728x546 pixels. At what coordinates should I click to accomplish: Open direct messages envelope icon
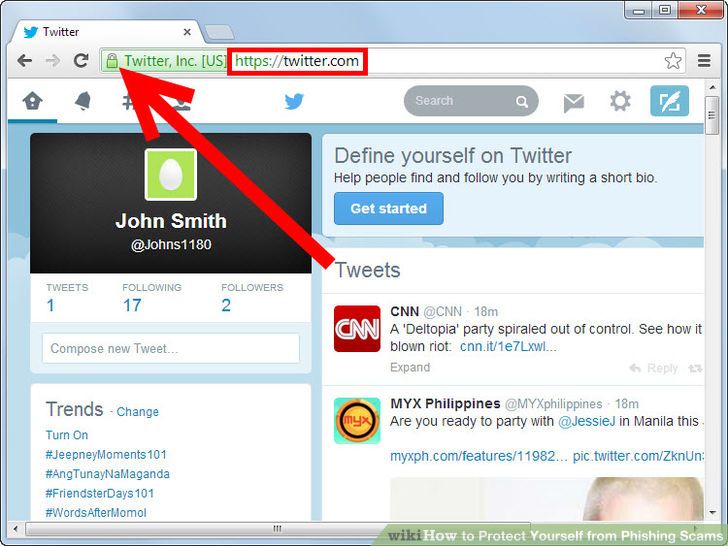pos(574,103)
